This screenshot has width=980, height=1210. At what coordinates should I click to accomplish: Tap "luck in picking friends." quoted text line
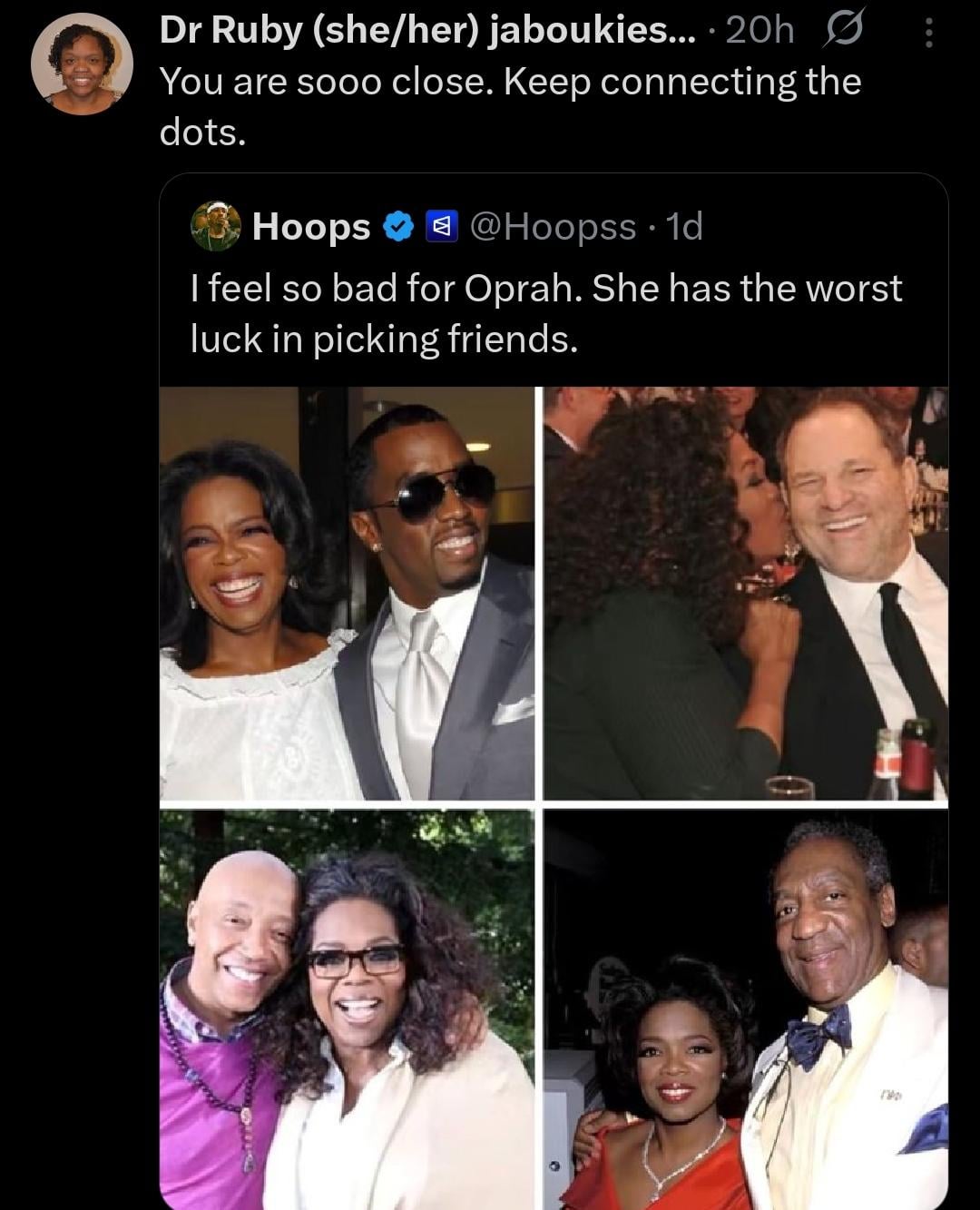point(384,339)
